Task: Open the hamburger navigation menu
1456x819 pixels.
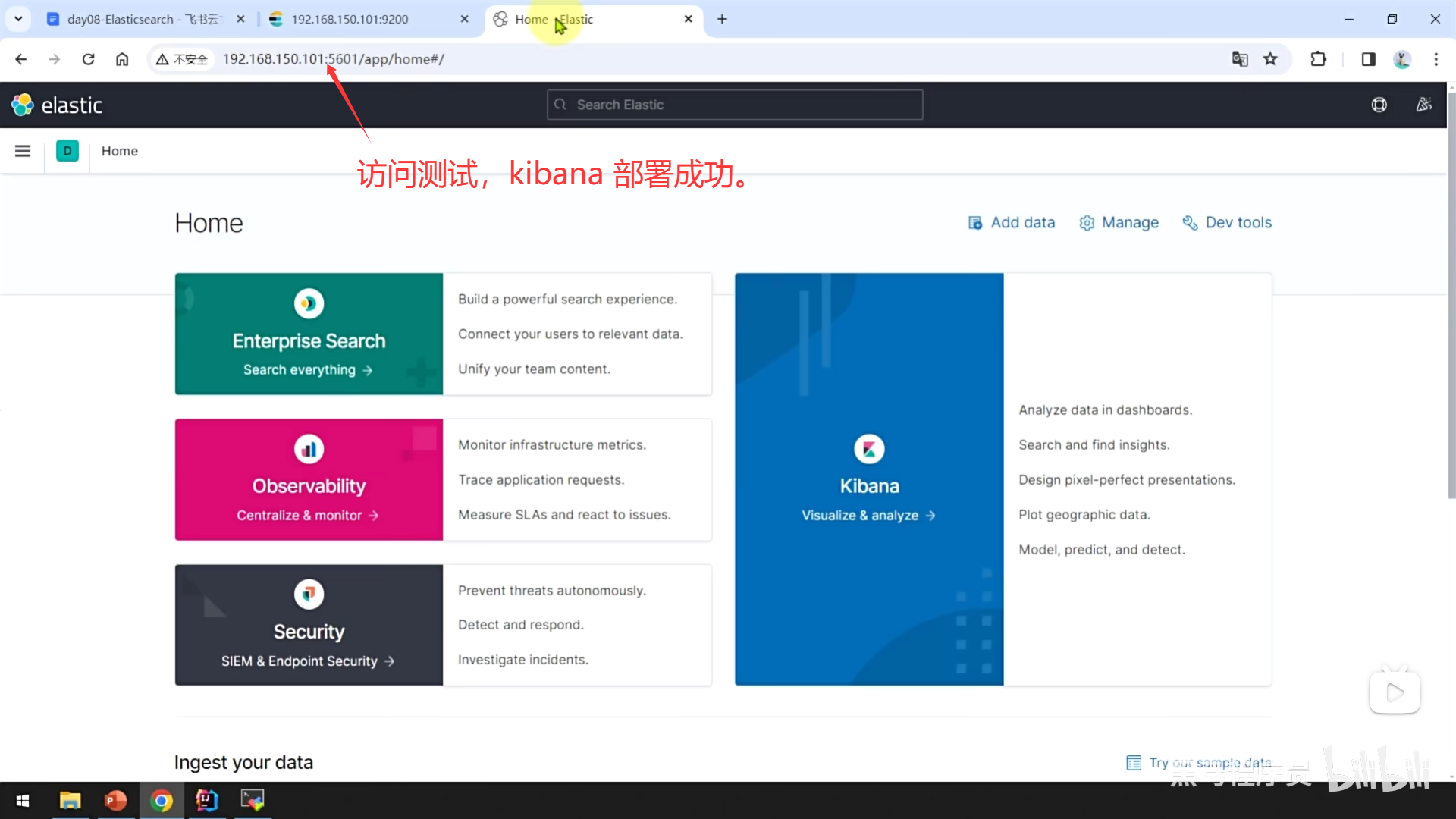Action: 23,151
